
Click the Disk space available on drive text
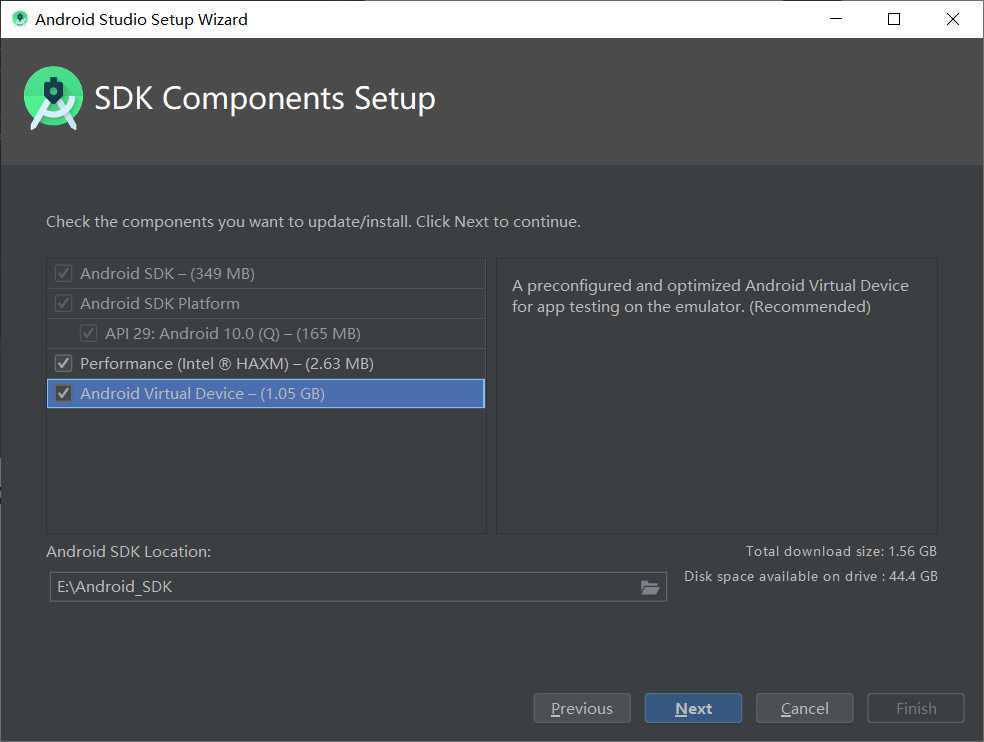[x=811, y=576]
